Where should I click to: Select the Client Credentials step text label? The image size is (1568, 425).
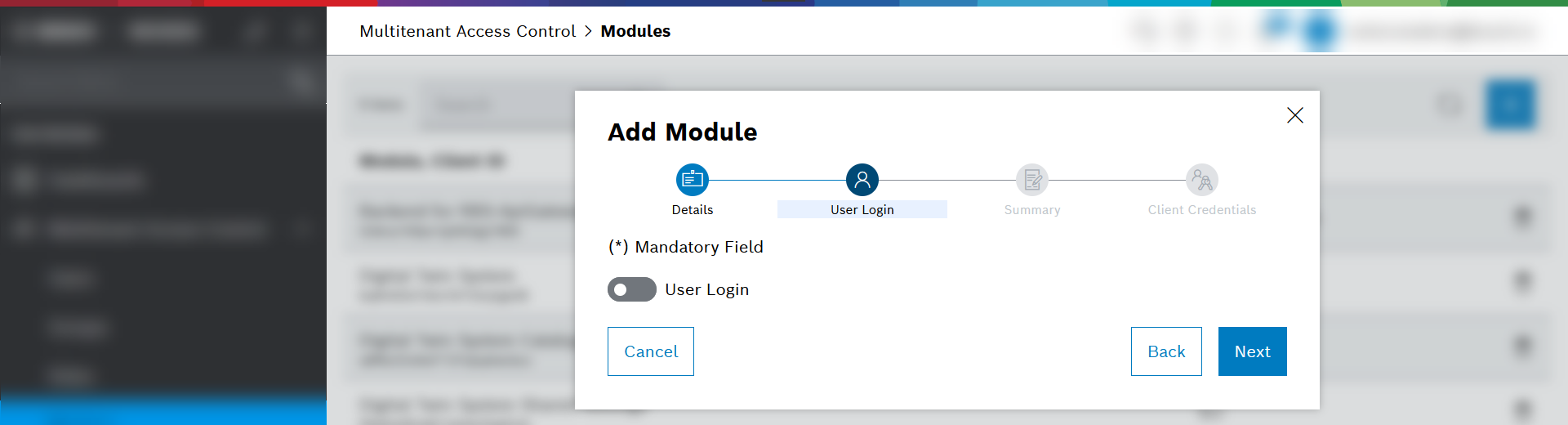pos(1202,210)
